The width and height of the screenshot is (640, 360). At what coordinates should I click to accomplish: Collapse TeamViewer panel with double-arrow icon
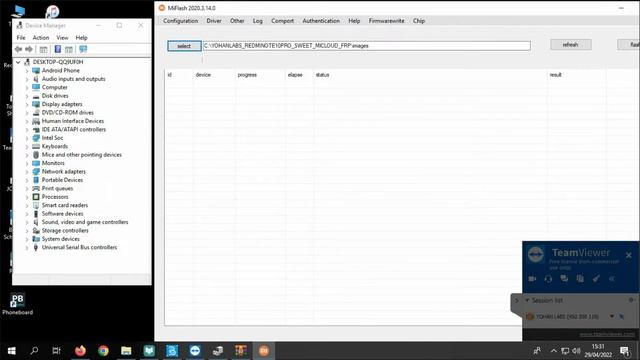tap(612, 279)
